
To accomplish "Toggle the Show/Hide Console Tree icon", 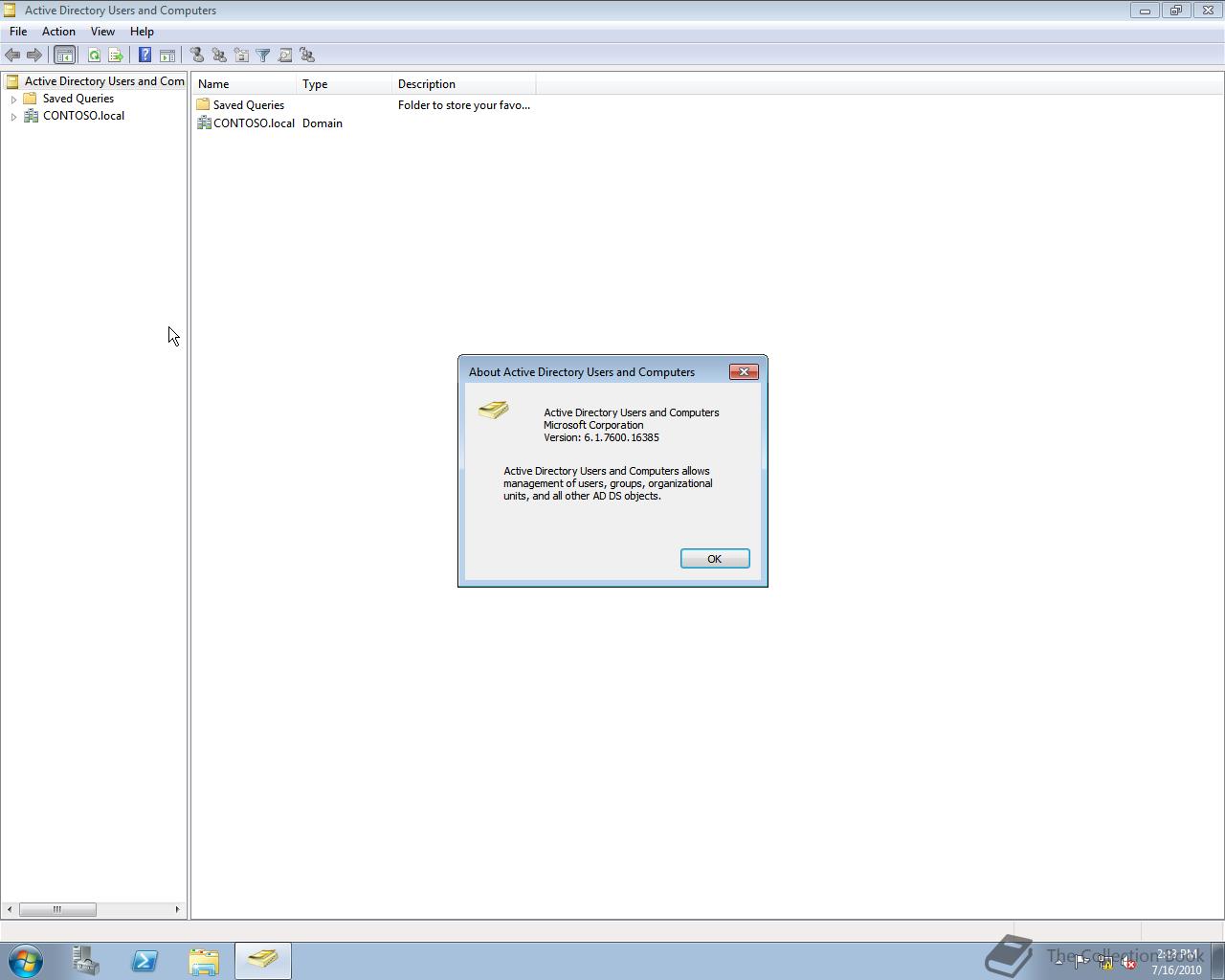I will click(x=64, y=56).
